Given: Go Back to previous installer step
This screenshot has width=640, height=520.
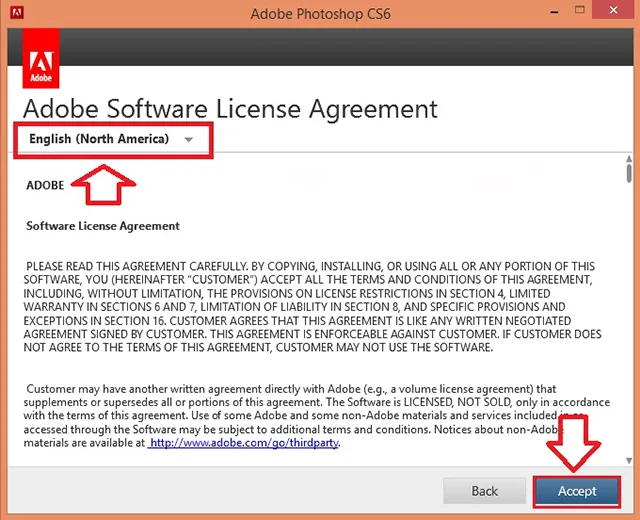Looking at the screenshot, I should point(484,491).
